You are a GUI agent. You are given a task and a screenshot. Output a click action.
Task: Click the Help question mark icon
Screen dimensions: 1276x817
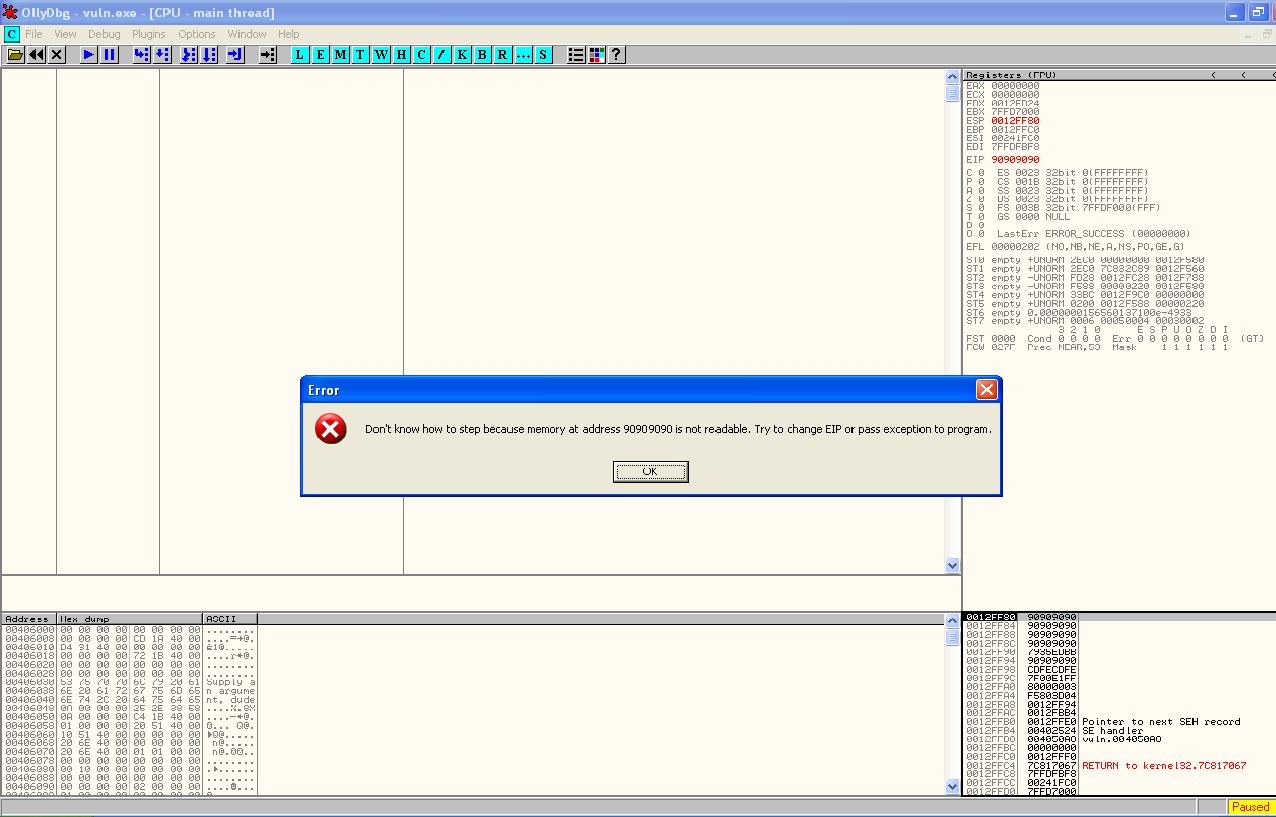coord(616,55)
